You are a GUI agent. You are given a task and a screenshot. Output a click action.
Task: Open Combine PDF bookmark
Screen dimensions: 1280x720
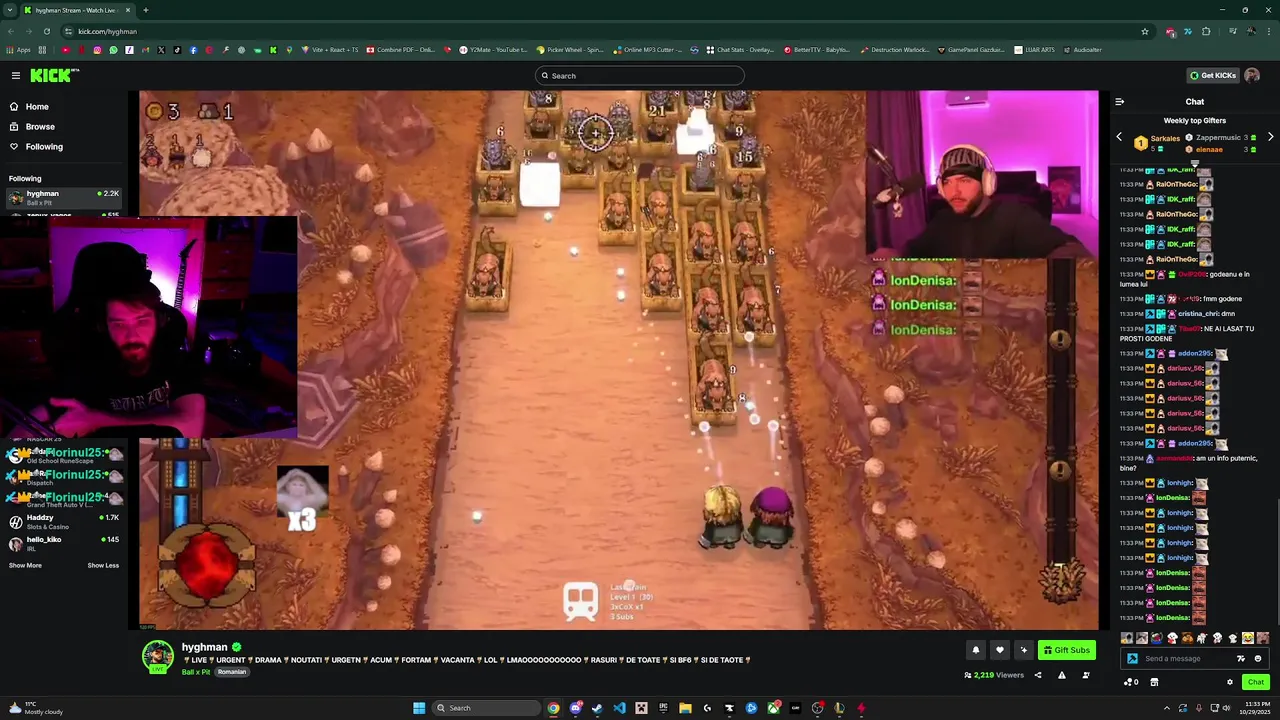(401, 50)
